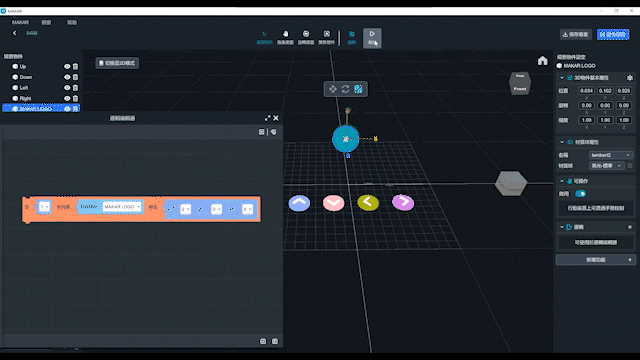The width and height of the screenshot is (640, 360).
Task: Click the blue publish button top right
Action: coord(613,34)
